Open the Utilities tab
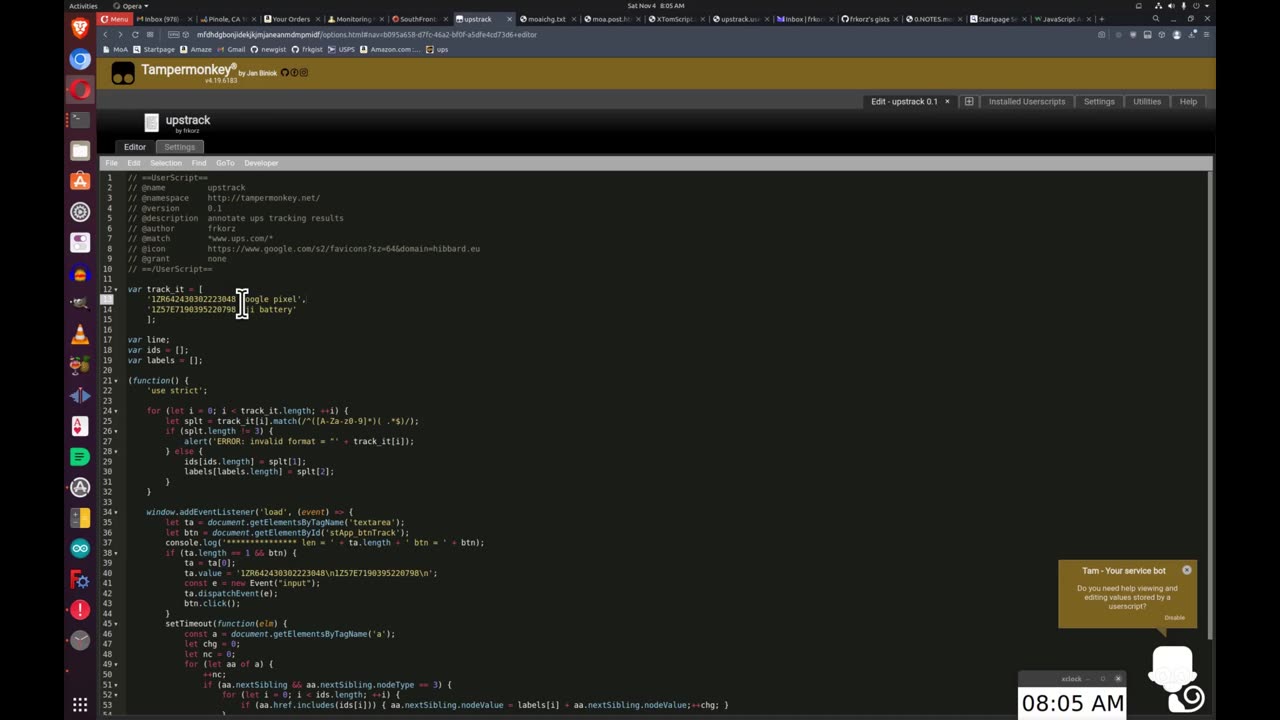The image size is (1280, 720). pos(1147,101)
